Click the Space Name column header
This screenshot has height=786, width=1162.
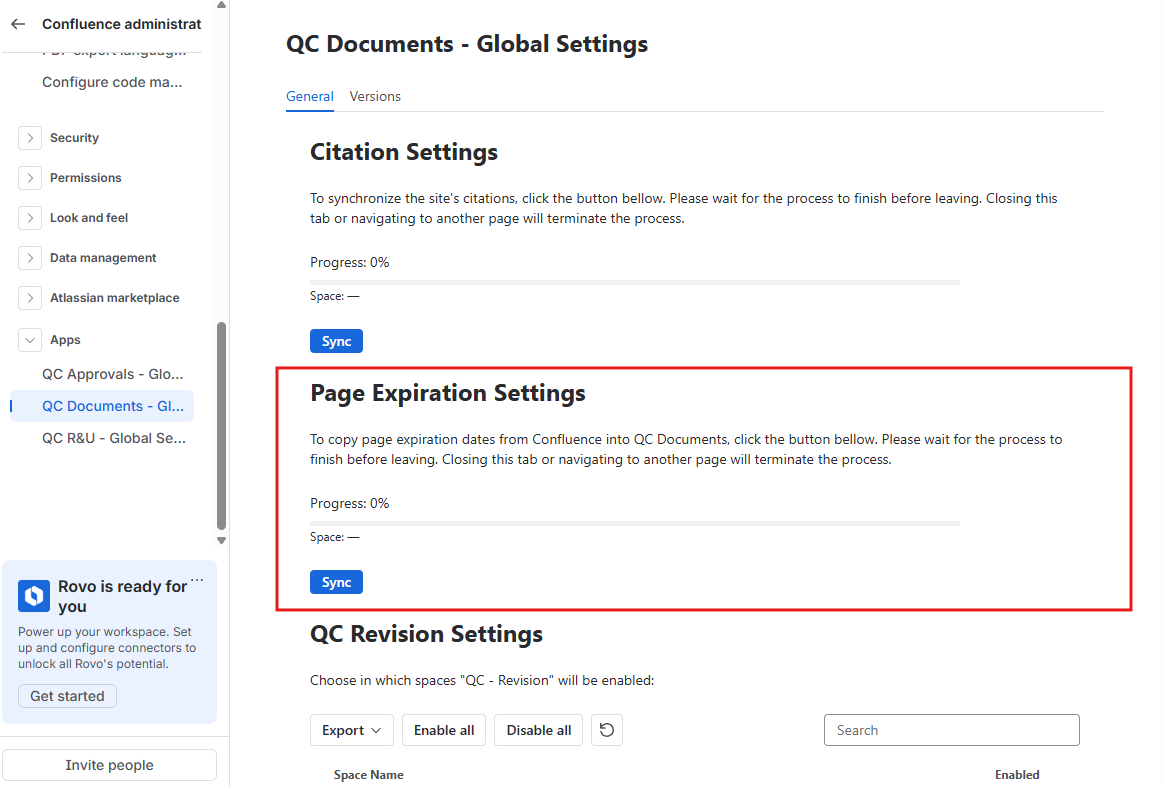(x=368, y=775)
